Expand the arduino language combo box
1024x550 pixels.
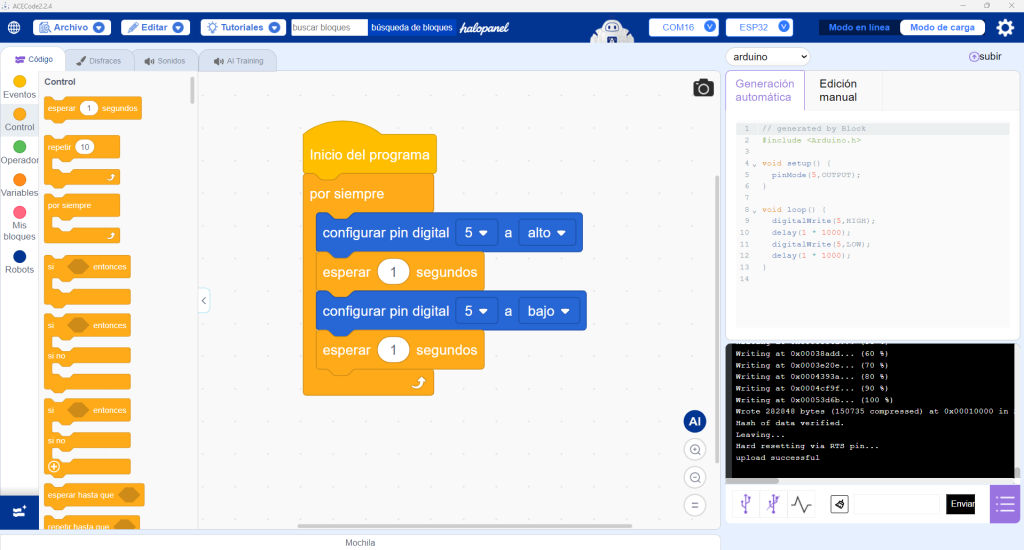pos(768,57)
